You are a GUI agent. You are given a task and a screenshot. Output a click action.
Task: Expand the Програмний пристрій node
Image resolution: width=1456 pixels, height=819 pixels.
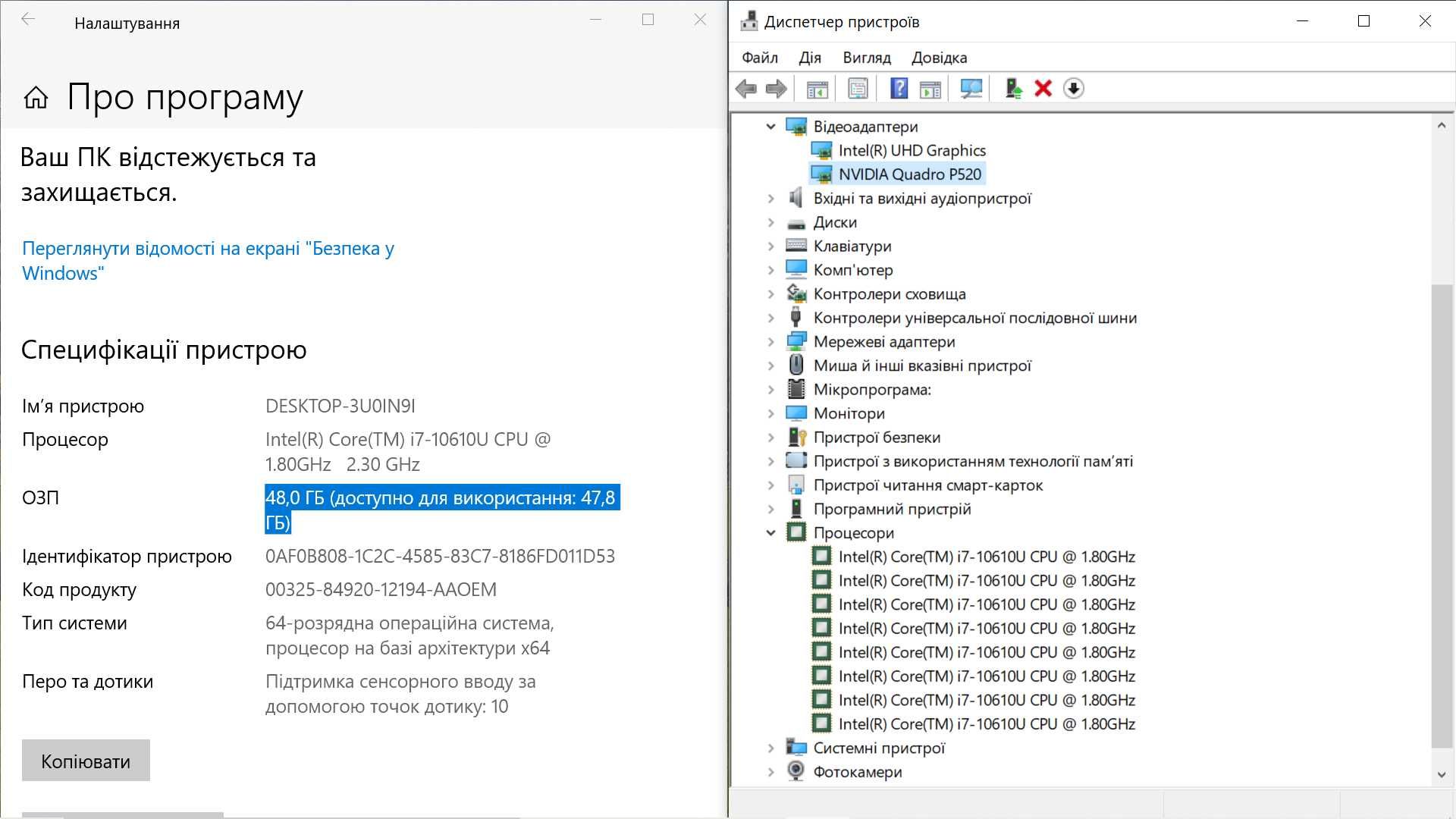click(770, 509)
